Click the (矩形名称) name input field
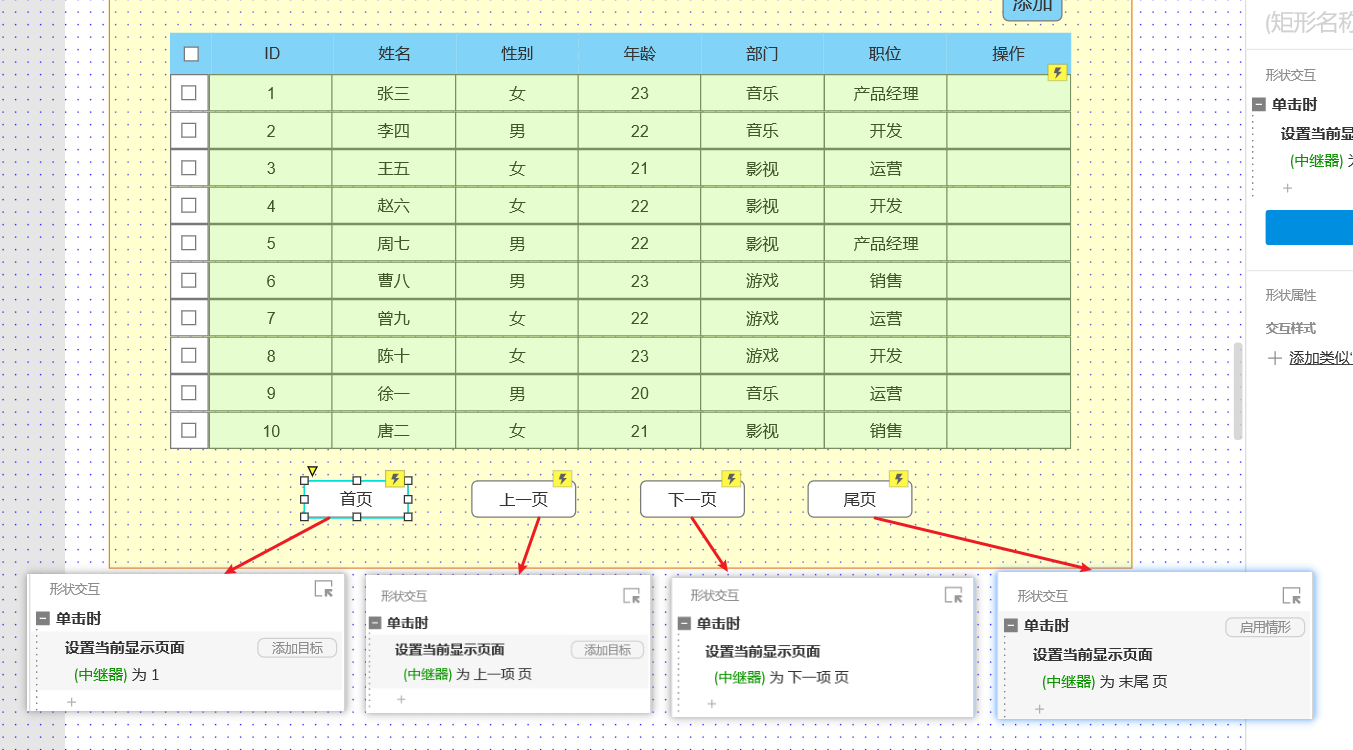Viewport: 1353px width, 750px height. [1307, 23]
